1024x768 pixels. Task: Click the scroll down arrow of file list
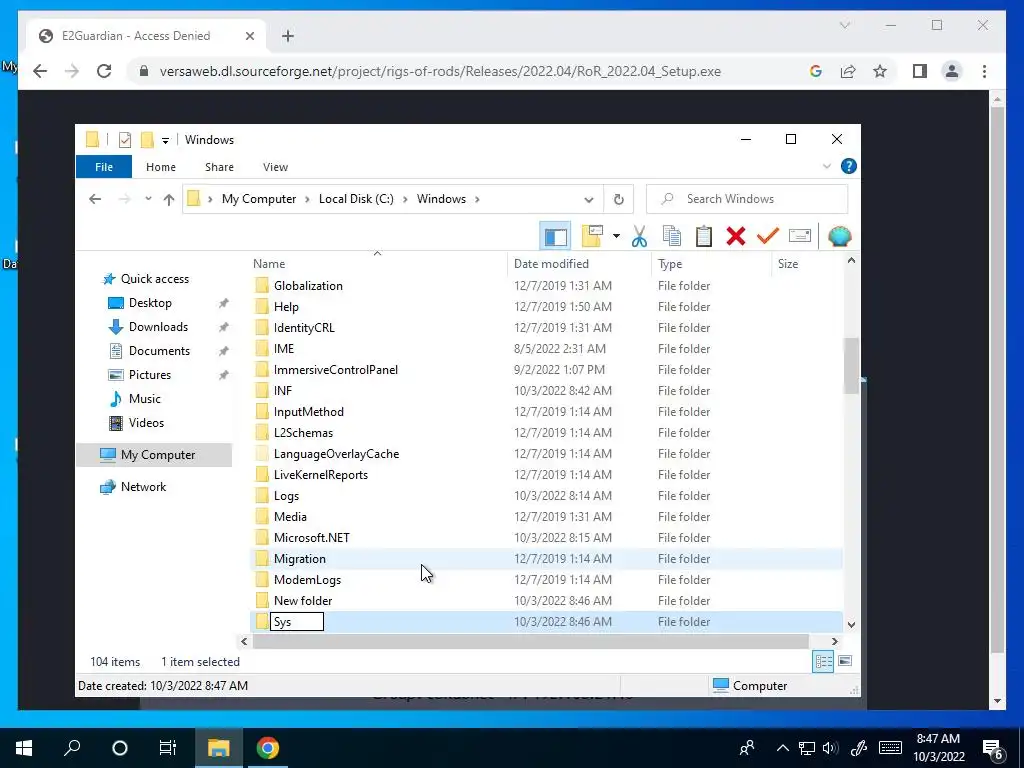(x=851, y=624)
